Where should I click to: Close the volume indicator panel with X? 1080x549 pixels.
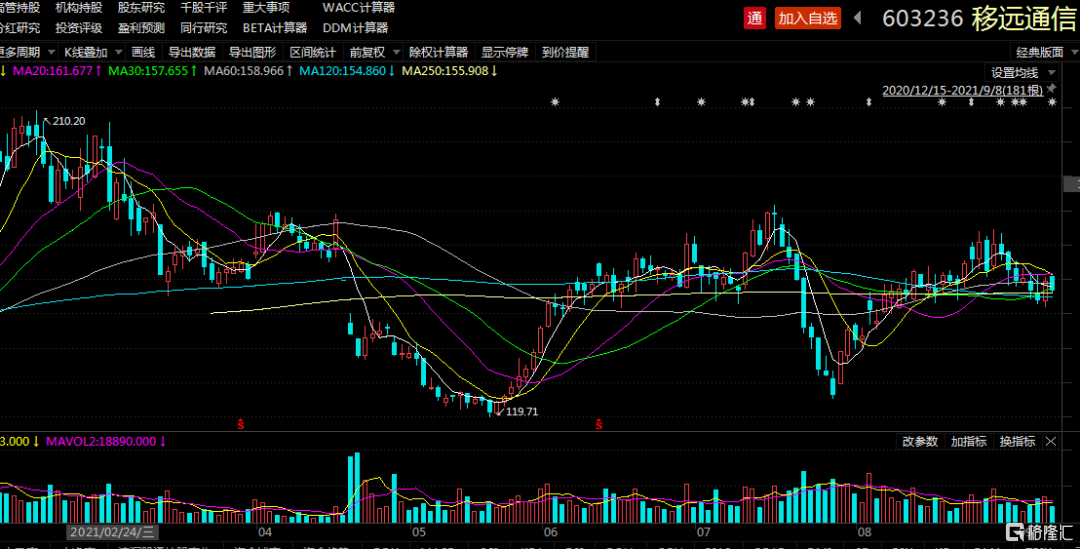[x=1050, y=442]
